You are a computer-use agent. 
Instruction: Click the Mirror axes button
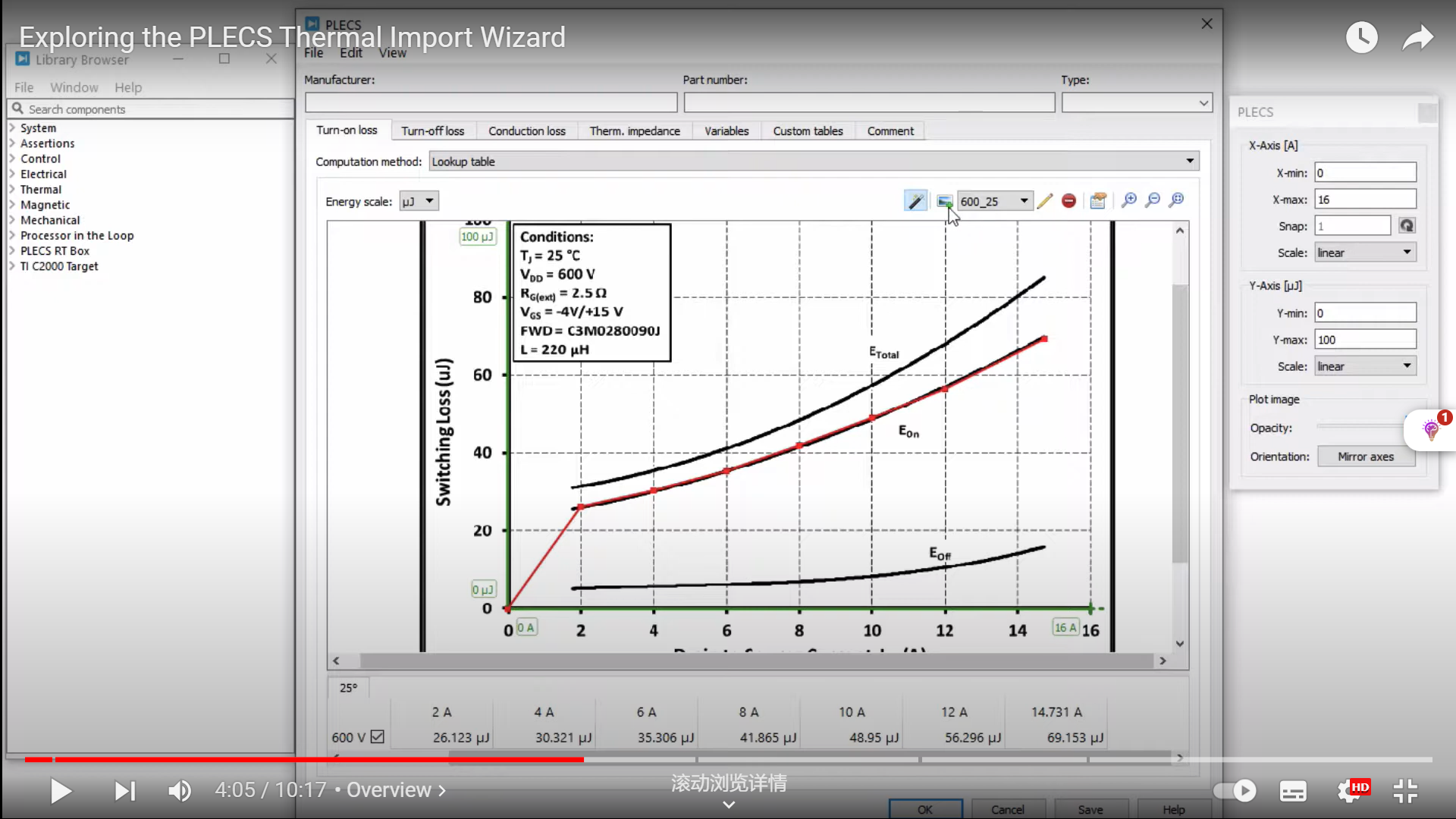pyautogui.click(x=1365, y=457)
